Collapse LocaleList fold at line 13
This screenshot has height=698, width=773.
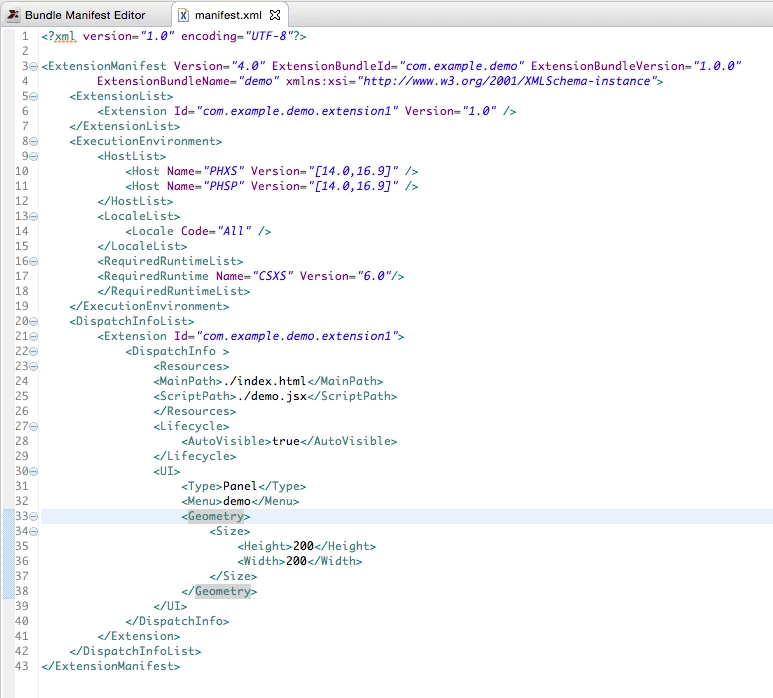pos(34,216)
